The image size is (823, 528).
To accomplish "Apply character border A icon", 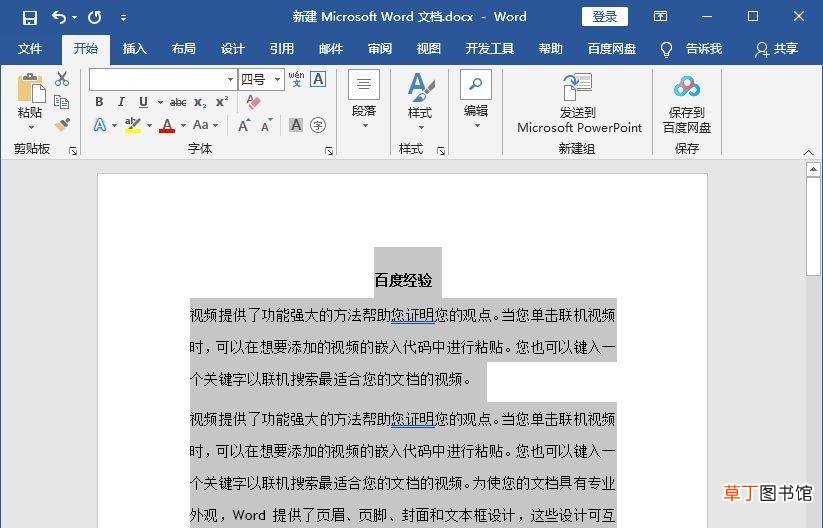I will pos(318,79).
